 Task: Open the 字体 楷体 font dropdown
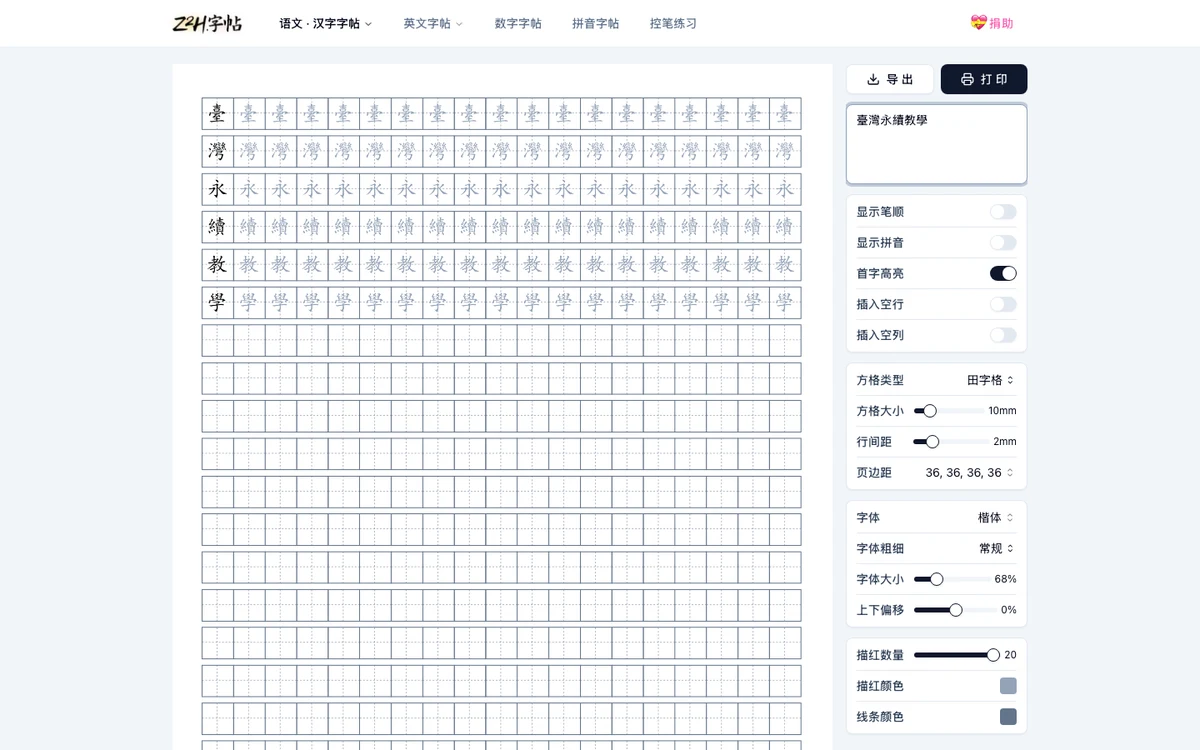click(x=995, y=518)
